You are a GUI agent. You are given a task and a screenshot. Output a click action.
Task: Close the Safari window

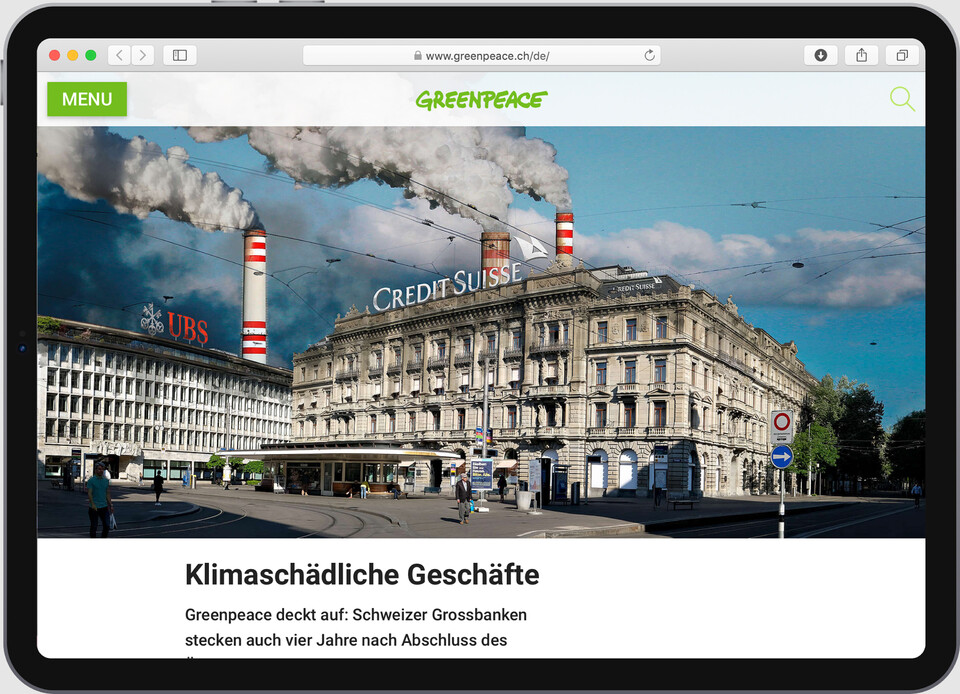tap(55, 57)
